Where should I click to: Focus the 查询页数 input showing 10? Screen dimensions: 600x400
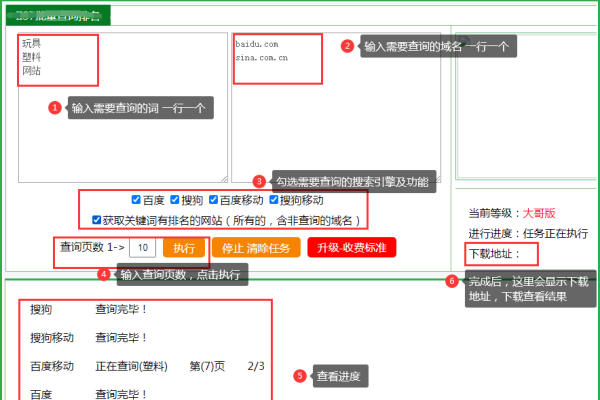(x=143, y=248)
